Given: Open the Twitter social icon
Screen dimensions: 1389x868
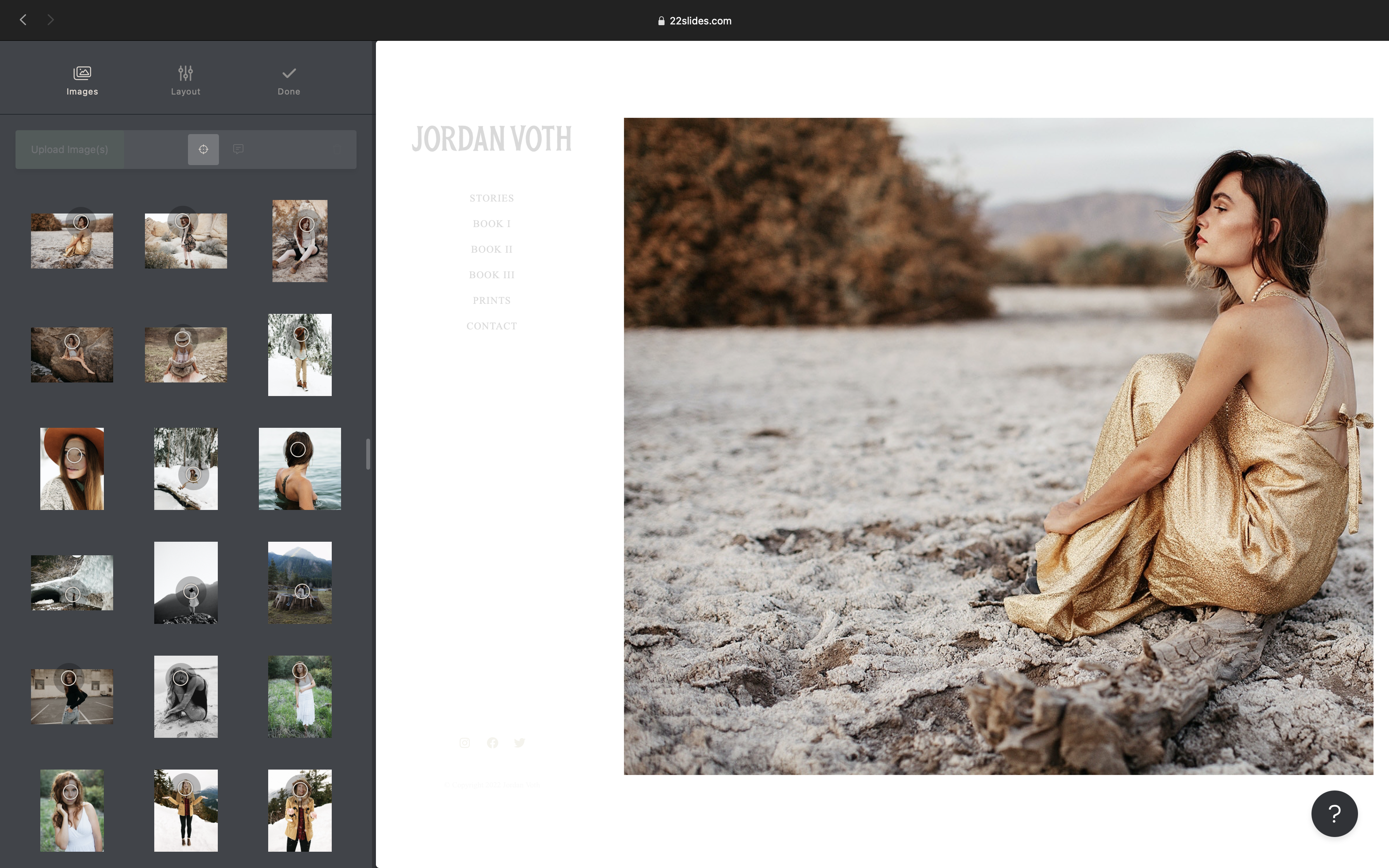Looking at the screenshot, I should 519,742.
